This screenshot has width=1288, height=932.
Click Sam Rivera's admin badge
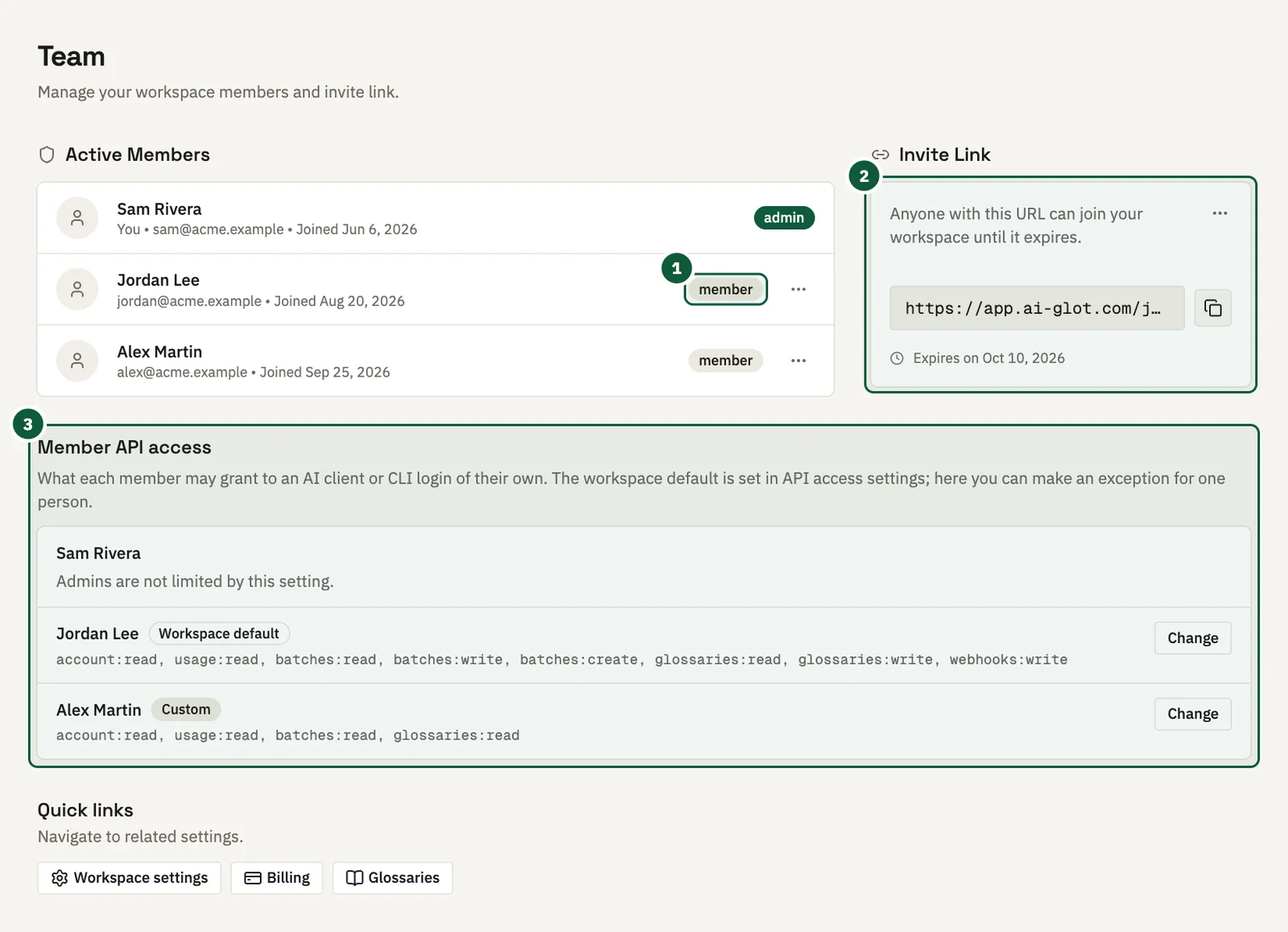(x=784, y=218)
